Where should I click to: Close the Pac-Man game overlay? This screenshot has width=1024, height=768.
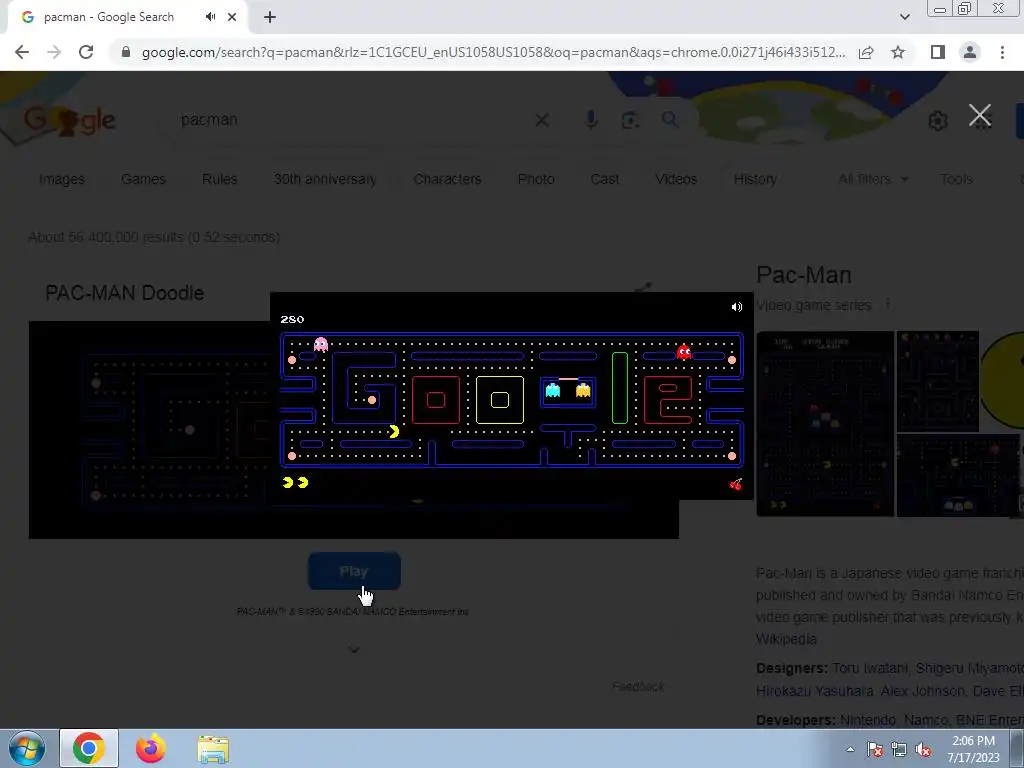tap(980, 116)
